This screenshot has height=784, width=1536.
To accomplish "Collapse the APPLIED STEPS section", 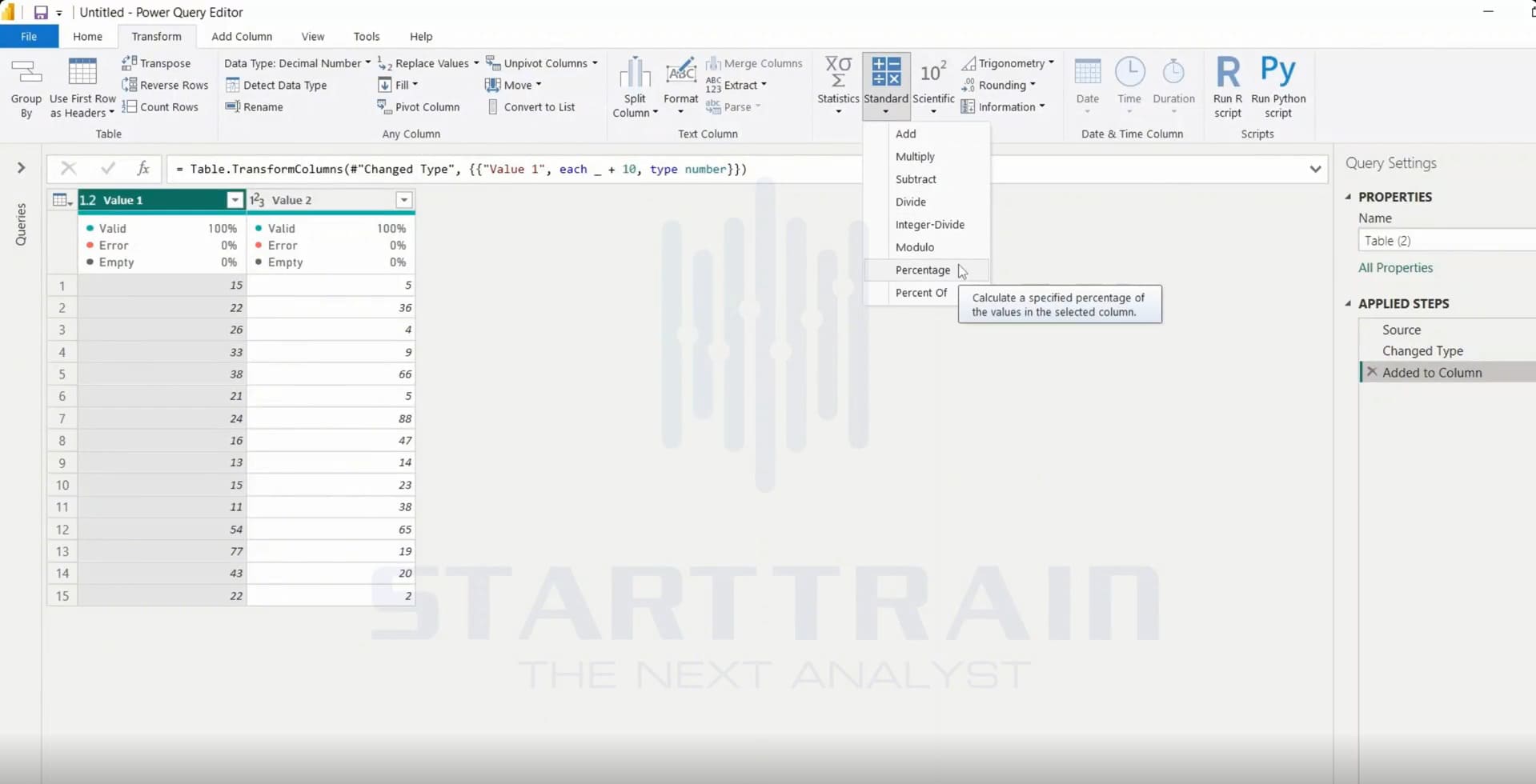I will 1349,303.
